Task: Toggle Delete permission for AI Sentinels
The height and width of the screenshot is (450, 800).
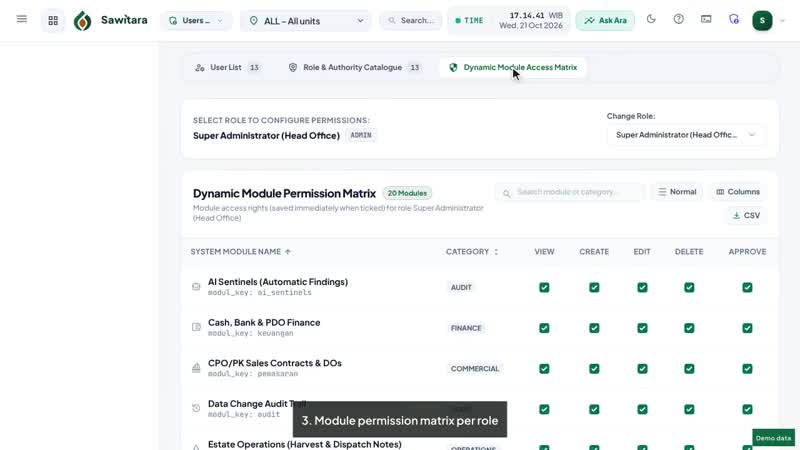Action: pyautogui.click(x=689, y=287)
